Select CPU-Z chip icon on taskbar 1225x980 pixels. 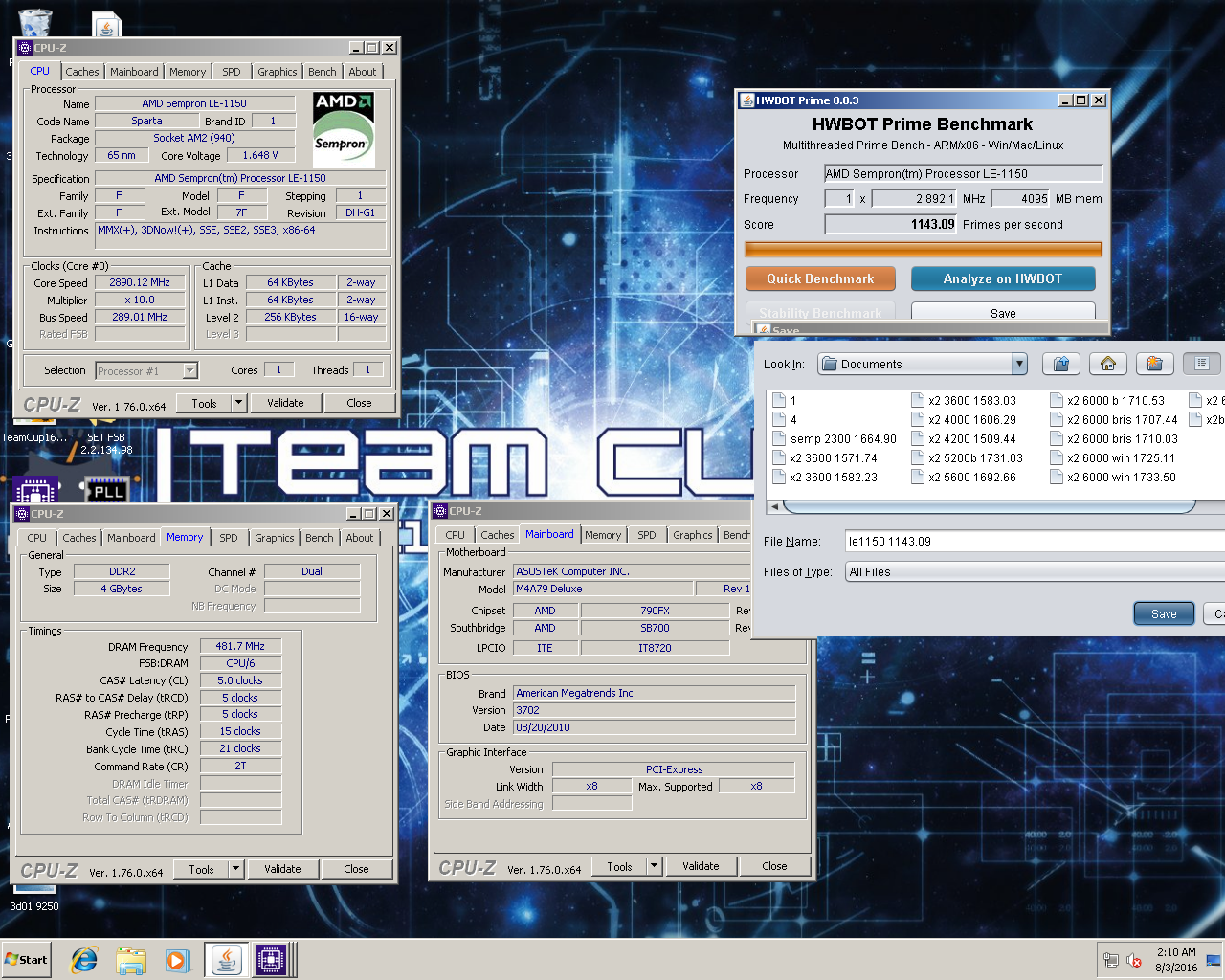[271, 960]
